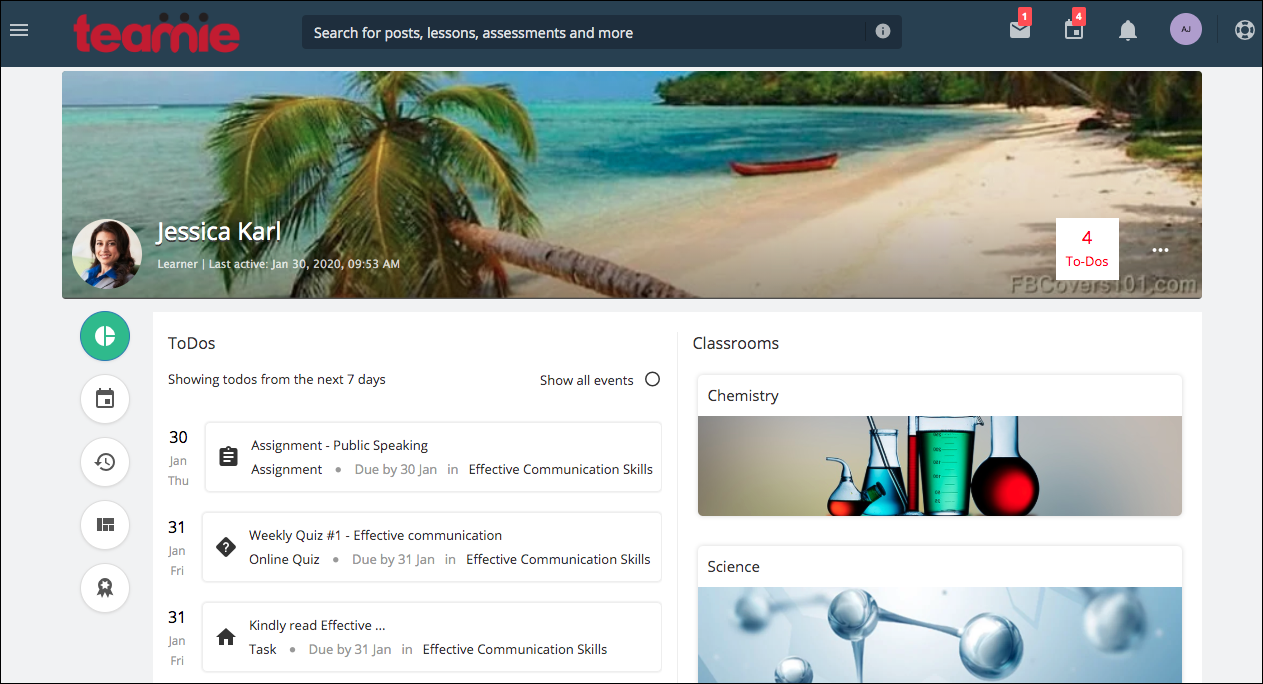Click the 'Task' label in third todo
The image size is (1263, 684).
(263, 649)
